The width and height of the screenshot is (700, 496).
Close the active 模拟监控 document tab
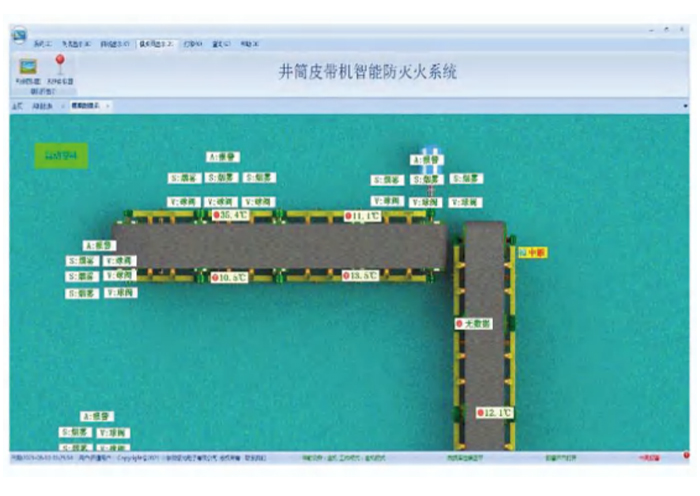[108, 105]
